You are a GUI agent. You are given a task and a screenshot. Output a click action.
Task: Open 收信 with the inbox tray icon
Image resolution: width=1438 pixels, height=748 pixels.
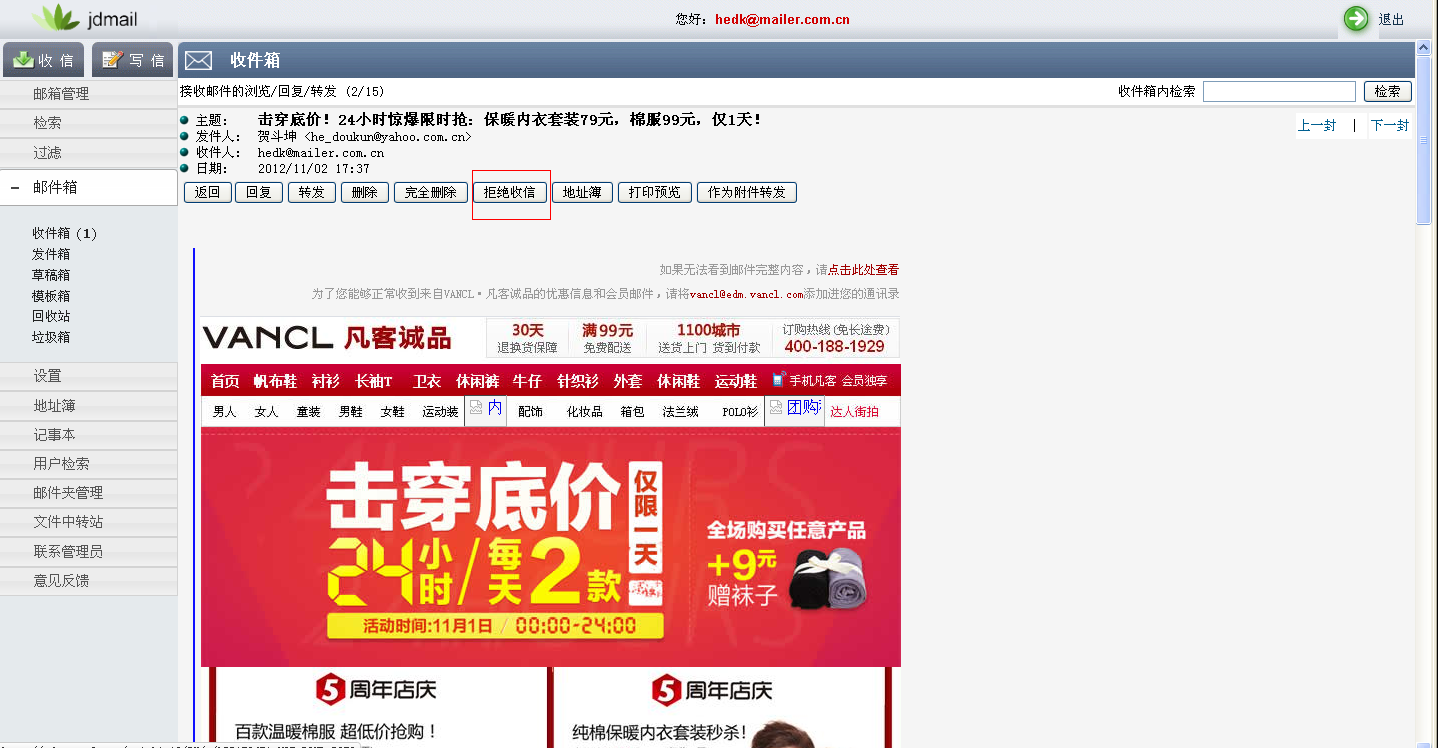[44, 60]
